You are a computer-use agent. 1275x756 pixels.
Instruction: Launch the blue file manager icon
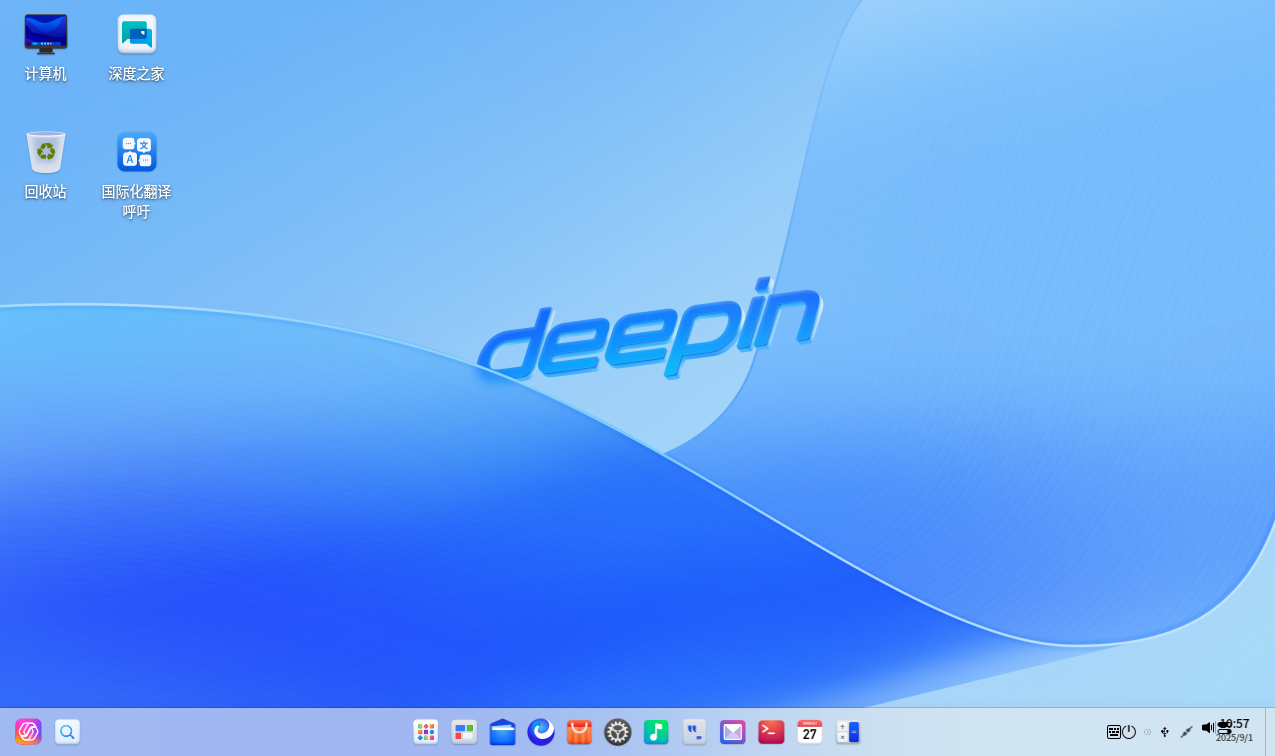coord(503,732)
